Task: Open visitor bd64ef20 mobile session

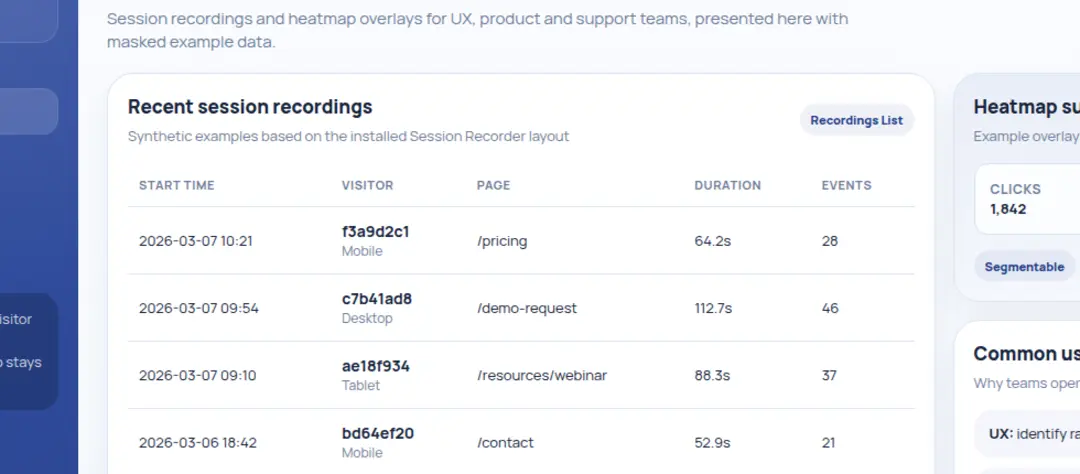Action: (x=378, y=433)
